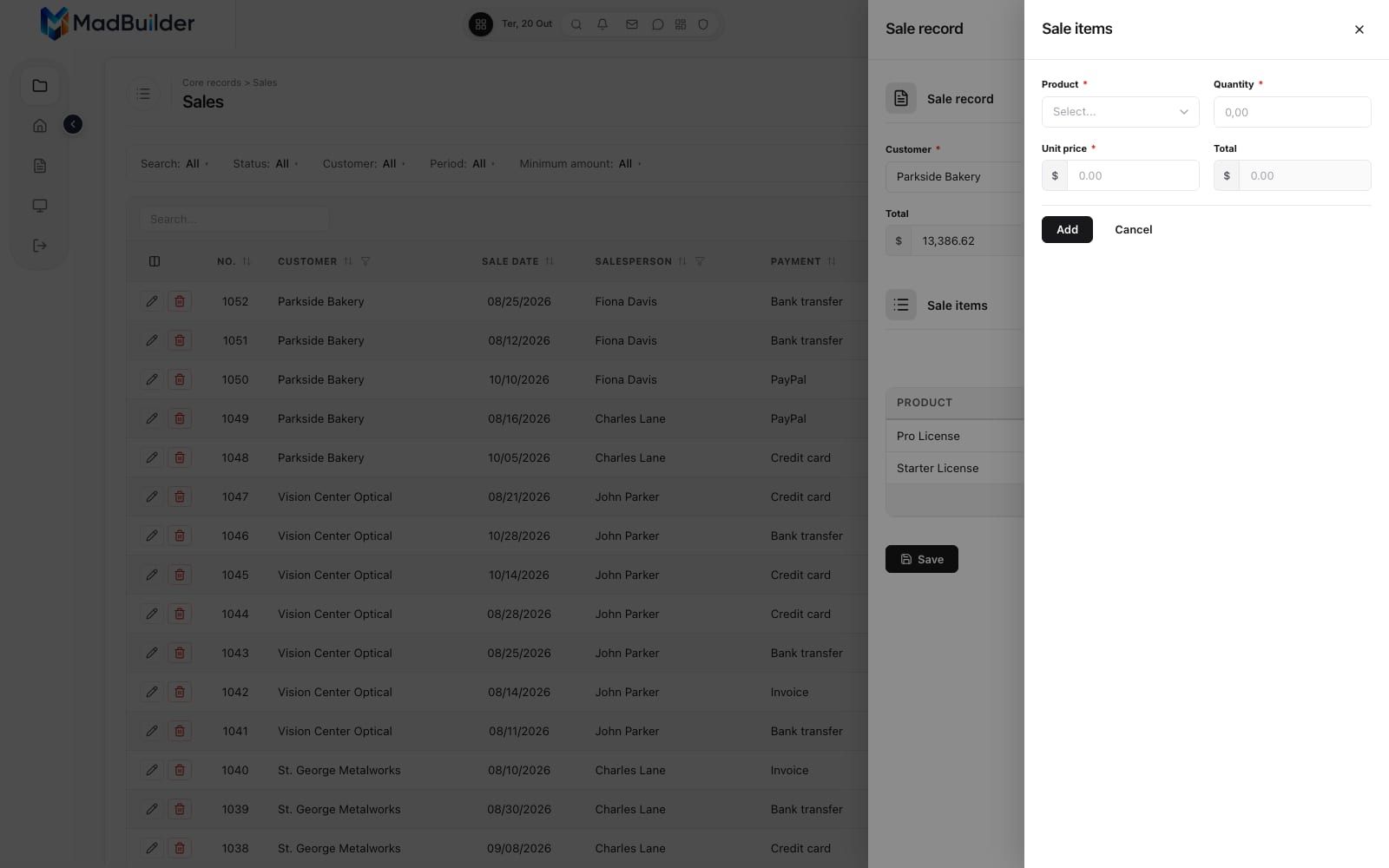Collapse the sidebar with arrow button
The height and width of the screenshot is (868, 1389).
(x=73, y=125)
